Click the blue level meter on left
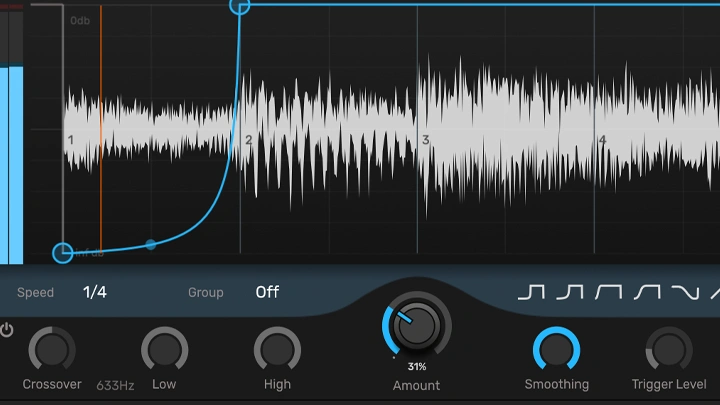 click(15, 165)
